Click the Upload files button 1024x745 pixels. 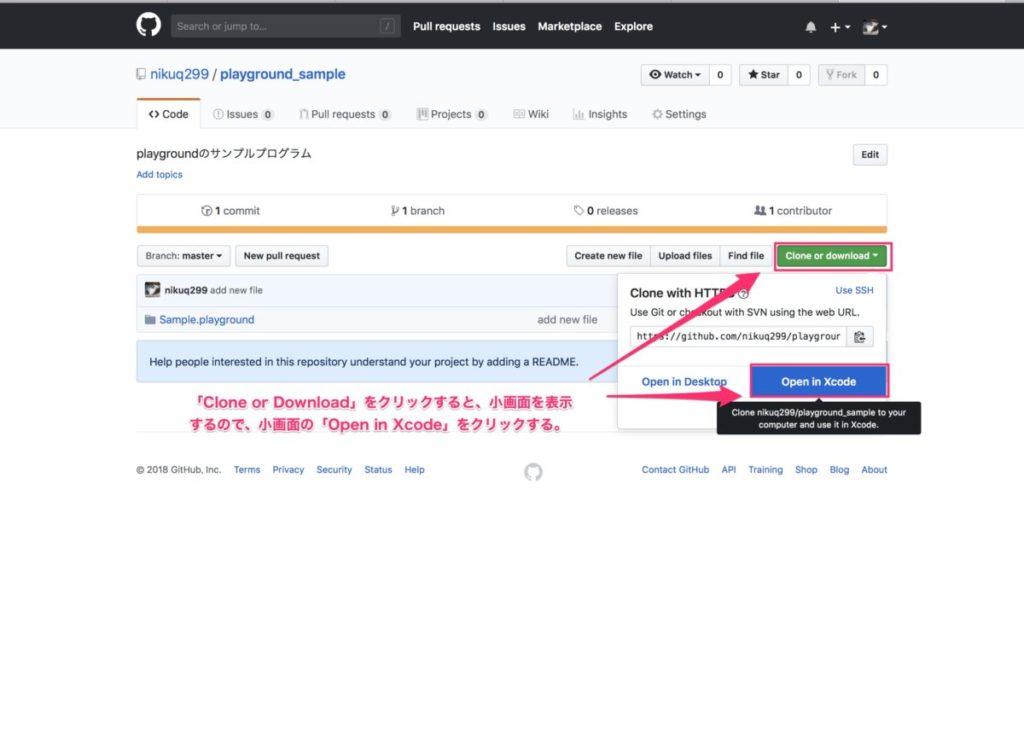click(685, 255)
